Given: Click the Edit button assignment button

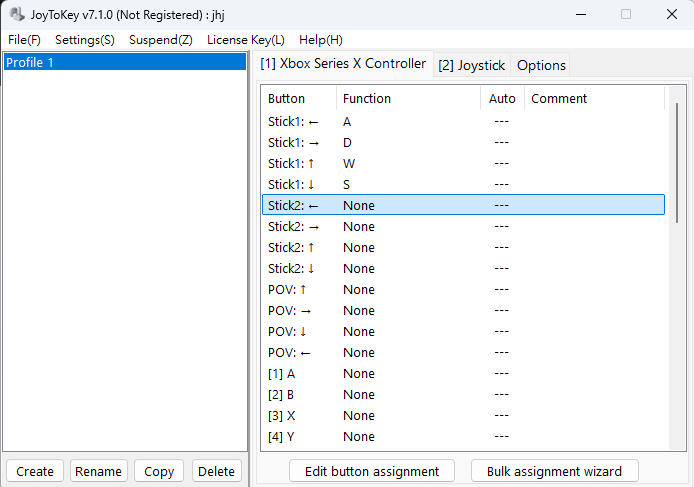Looking at the screenshot, I should pyautogui.click(x=372, y=471).
